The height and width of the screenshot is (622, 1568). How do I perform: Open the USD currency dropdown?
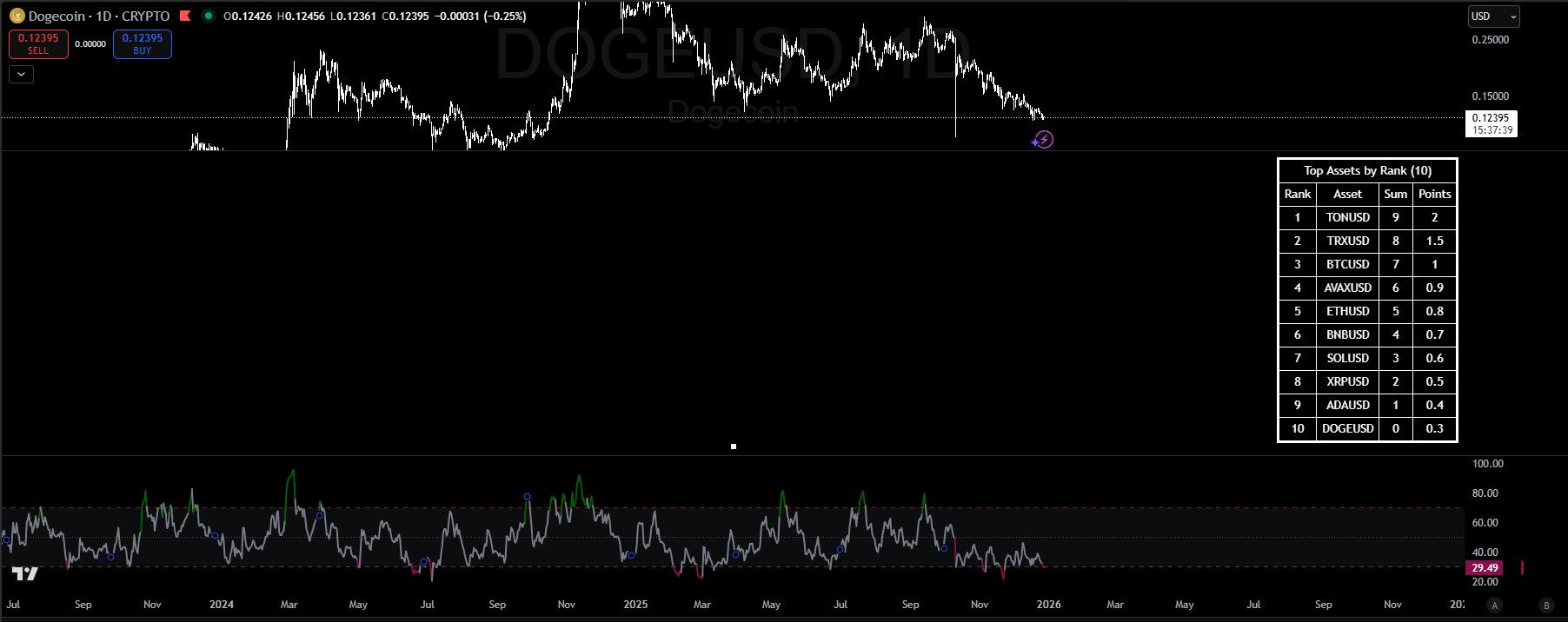pos(1493,17)
